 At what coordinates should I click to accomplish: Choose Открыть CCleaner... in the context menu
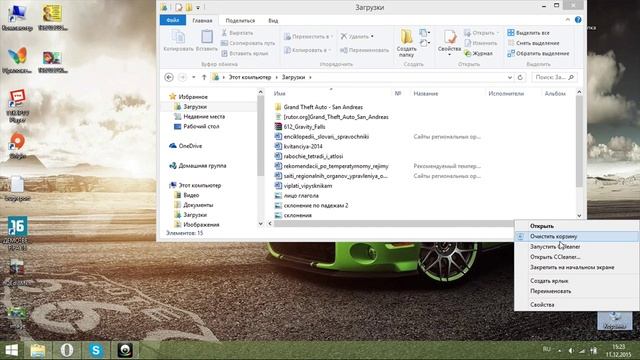click(555, 257)
